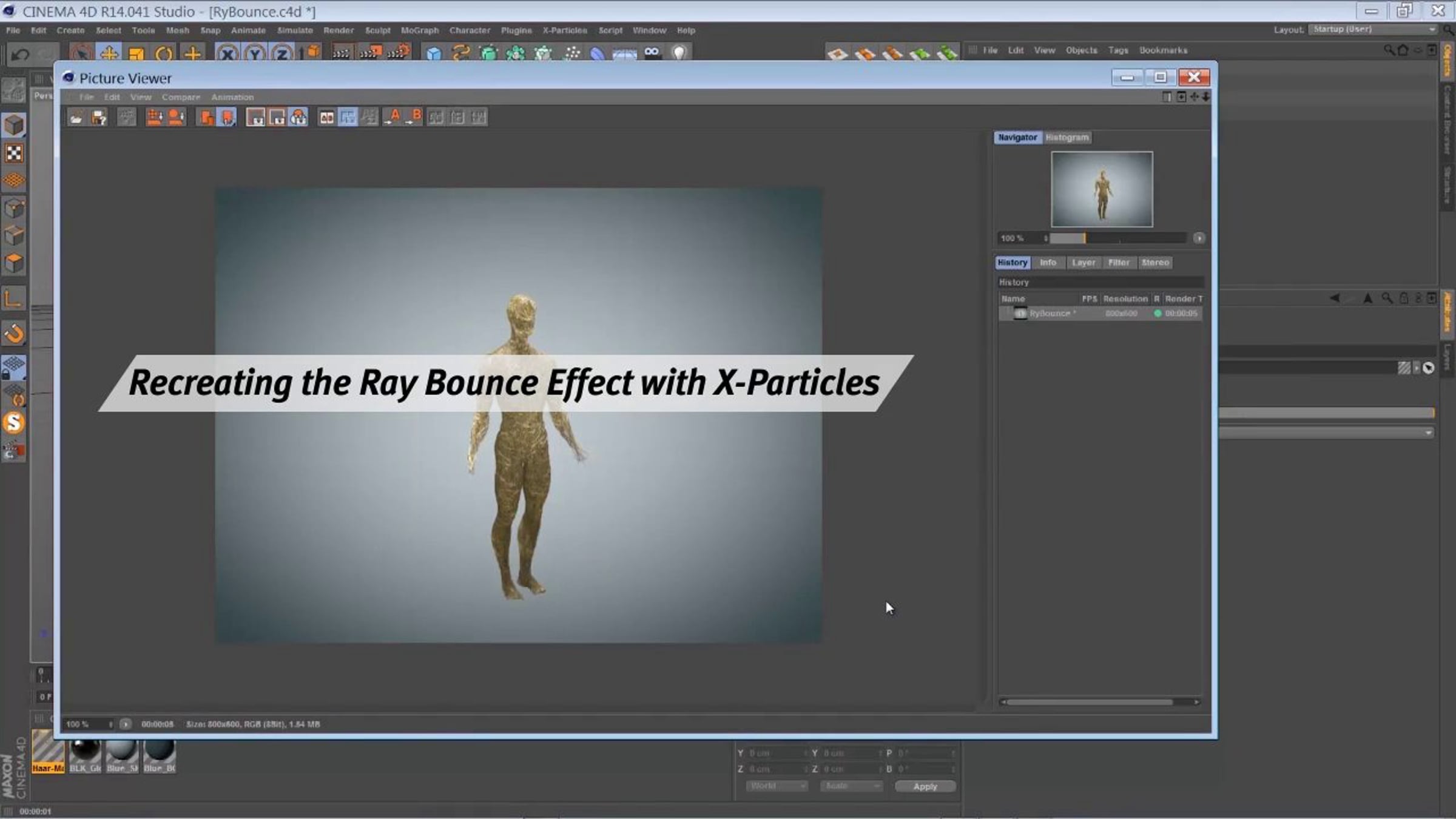Click the Apply button
The image size is (1456, 819).
coord(925,786)
